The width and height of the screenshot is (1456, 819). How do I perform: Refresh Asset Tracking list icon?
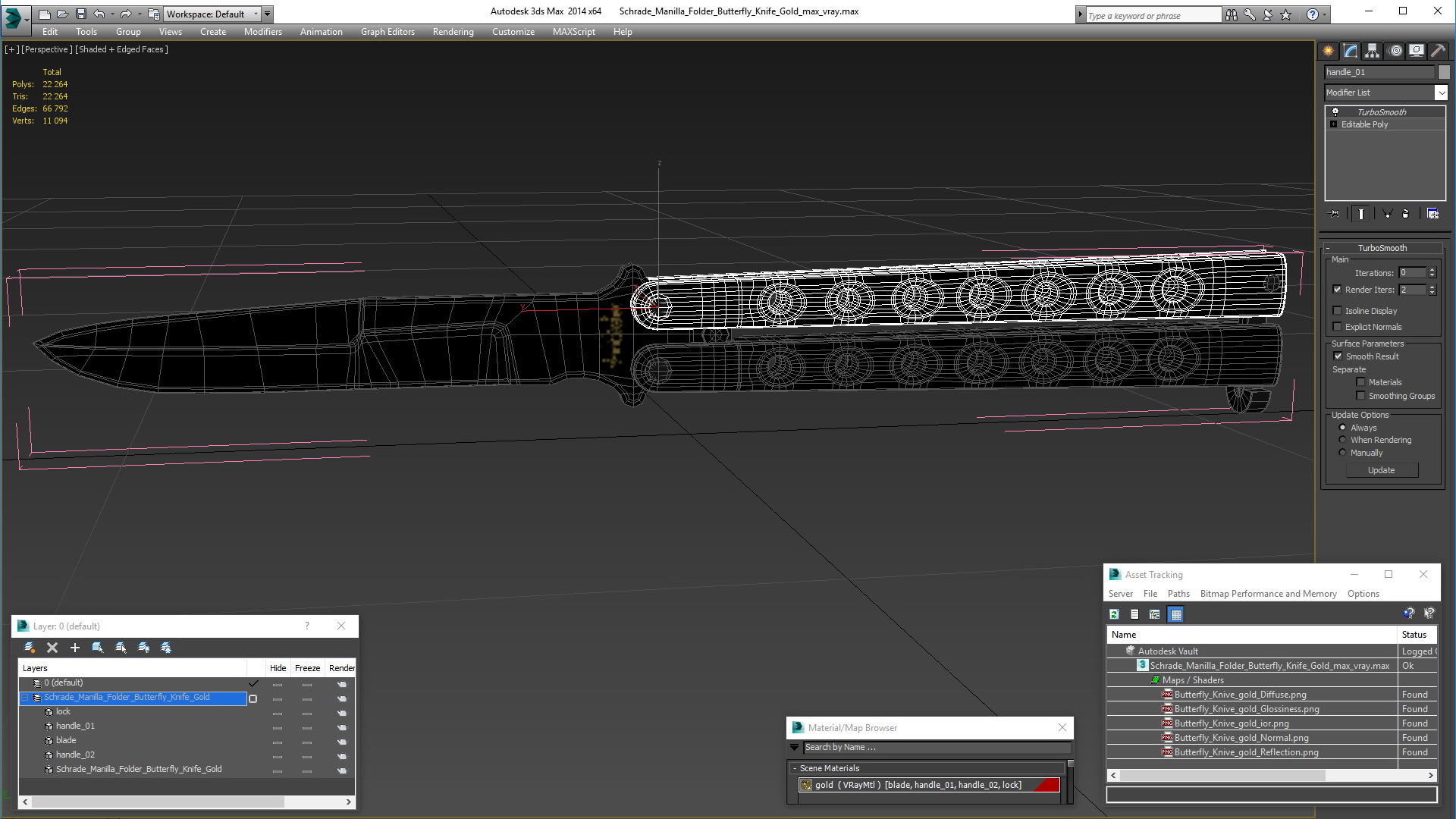pos(1114,614)
